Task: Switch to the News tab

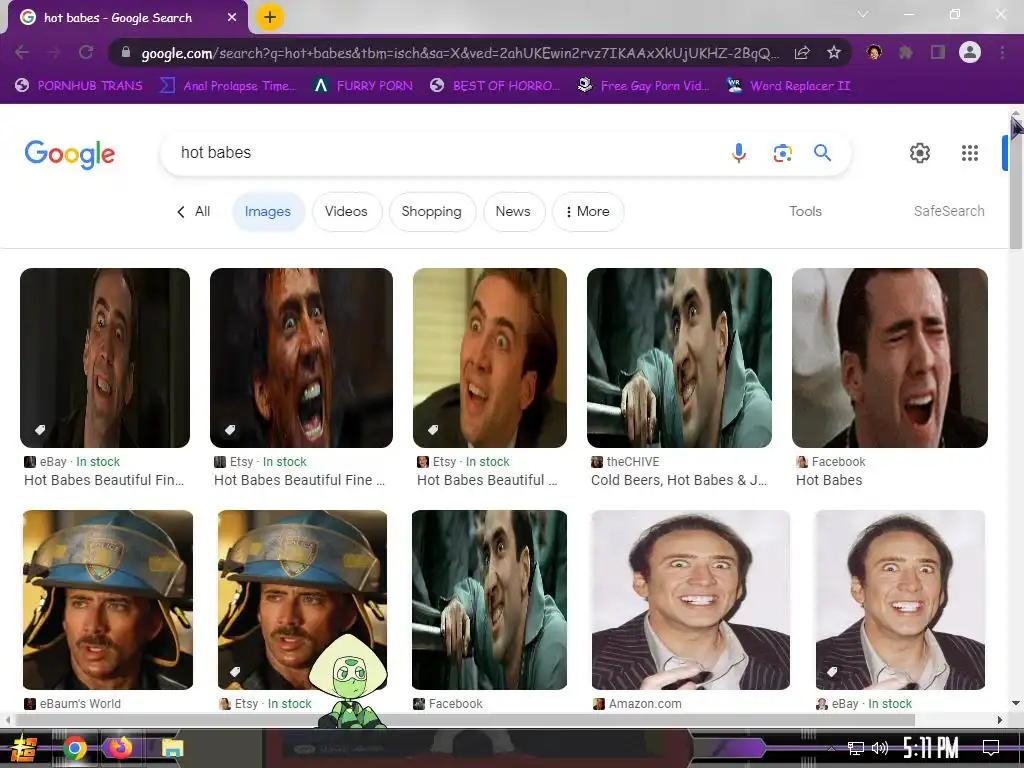Action: [x=513, y=212]
